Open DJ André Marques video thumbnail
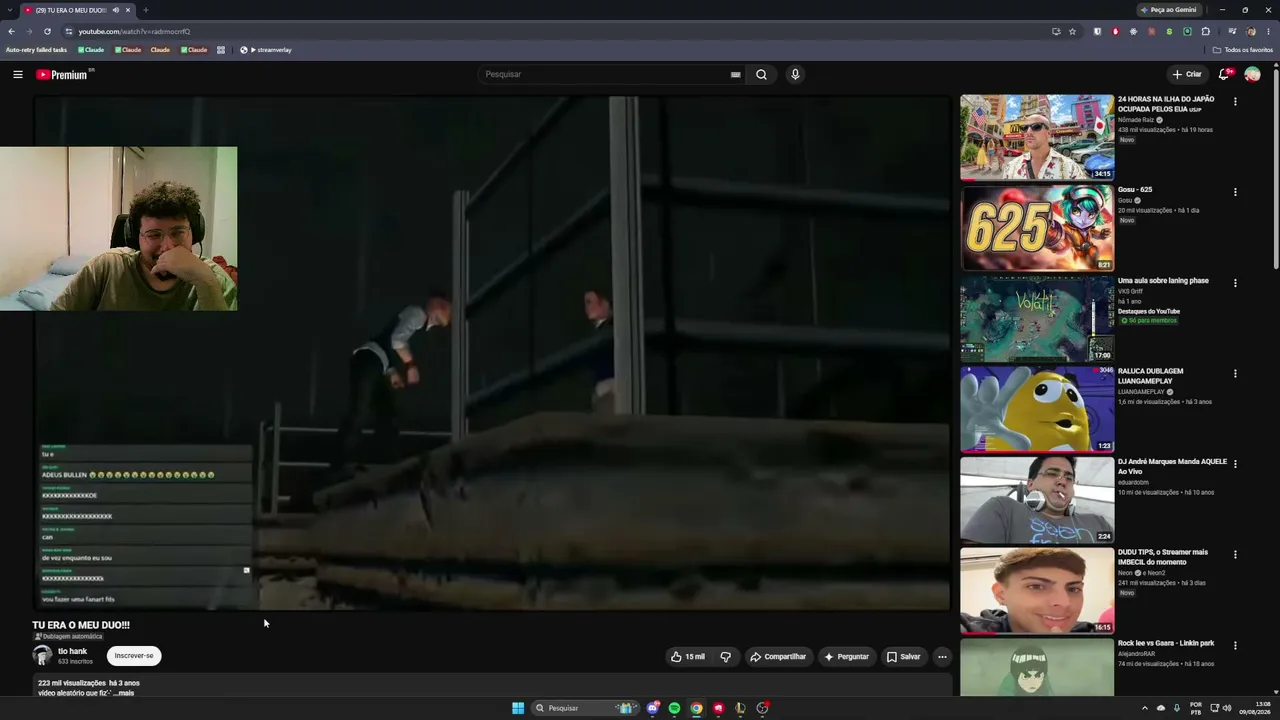The image size is (1280, 720). (1037, 500)
